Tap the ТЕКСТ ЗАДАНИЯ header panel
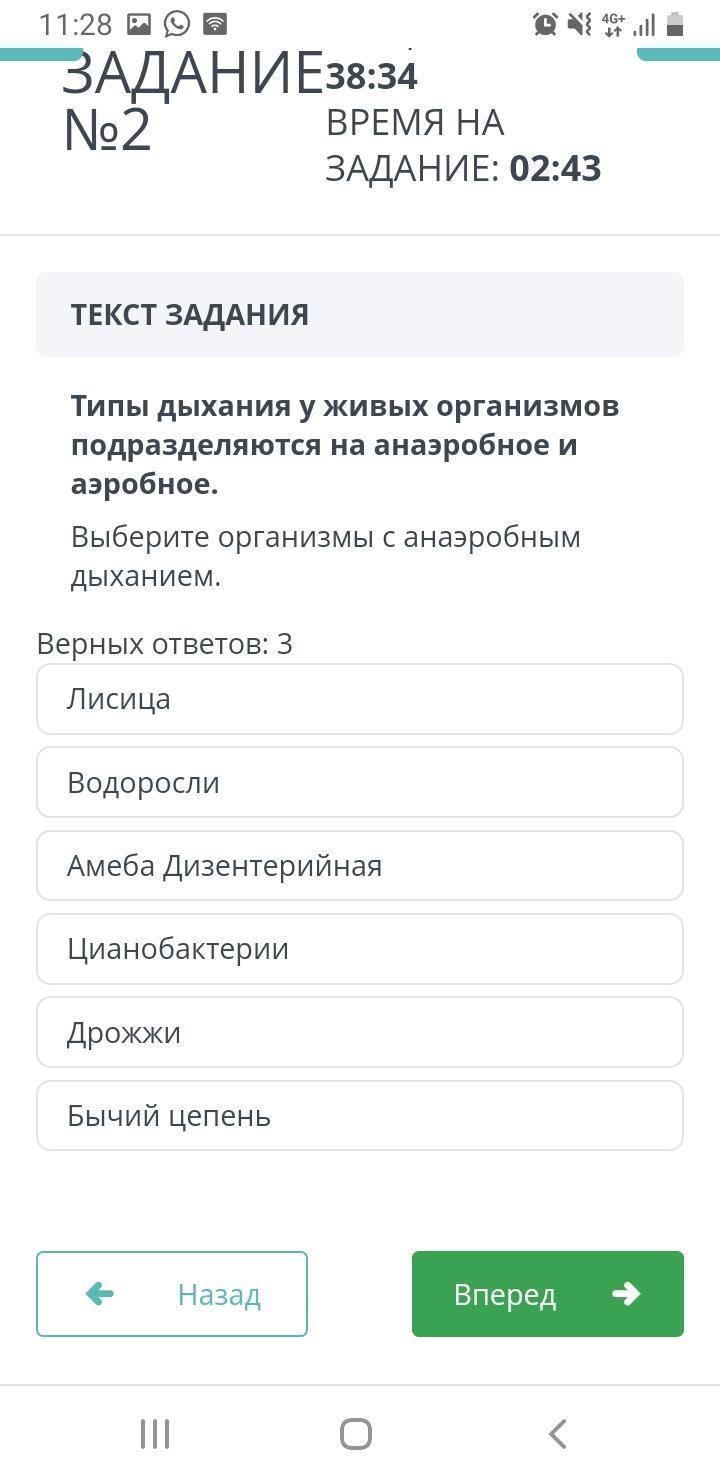Screen dimensions: 720x1480 click(x=360, y=315)
